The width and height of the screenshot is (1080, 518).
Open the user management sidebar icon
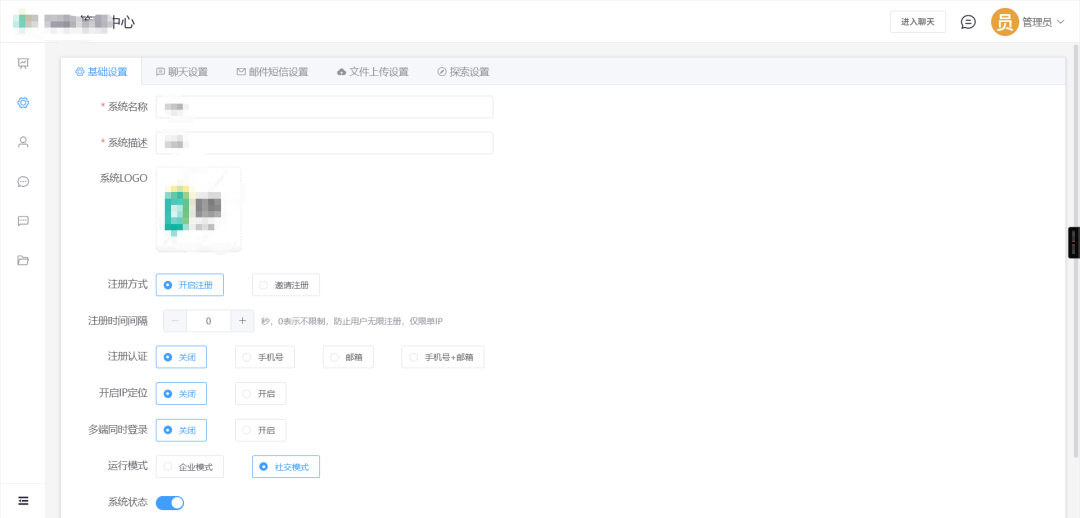[23, 142]
